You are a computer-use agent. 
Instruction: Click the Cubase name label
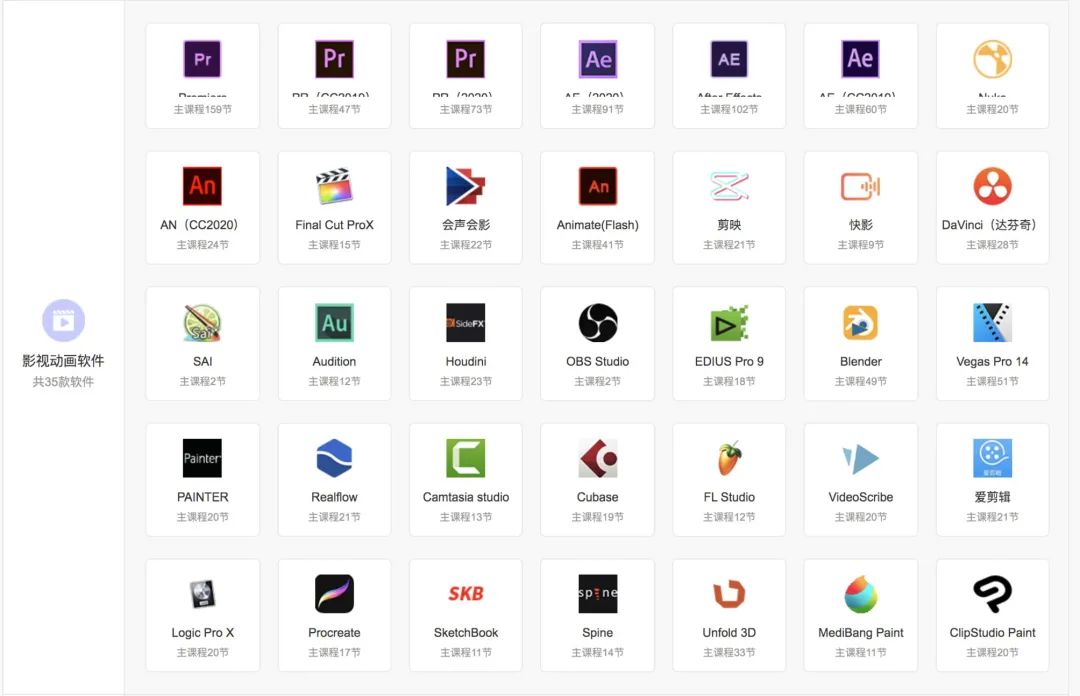click(598, 497)
